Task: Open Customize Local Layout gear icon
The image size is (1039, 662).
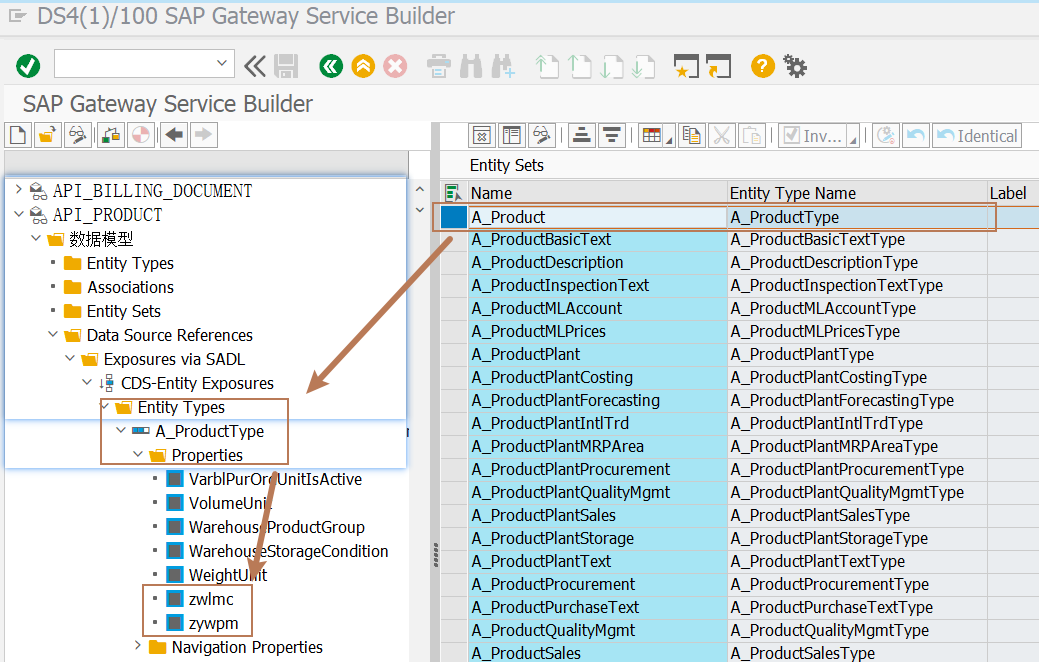Action: tap(795, 66)
